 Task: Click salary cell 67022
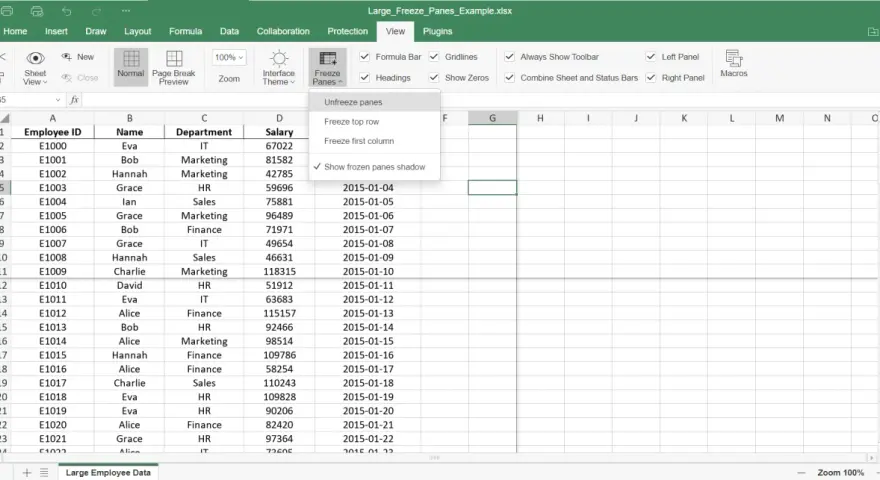click(279, 146)
